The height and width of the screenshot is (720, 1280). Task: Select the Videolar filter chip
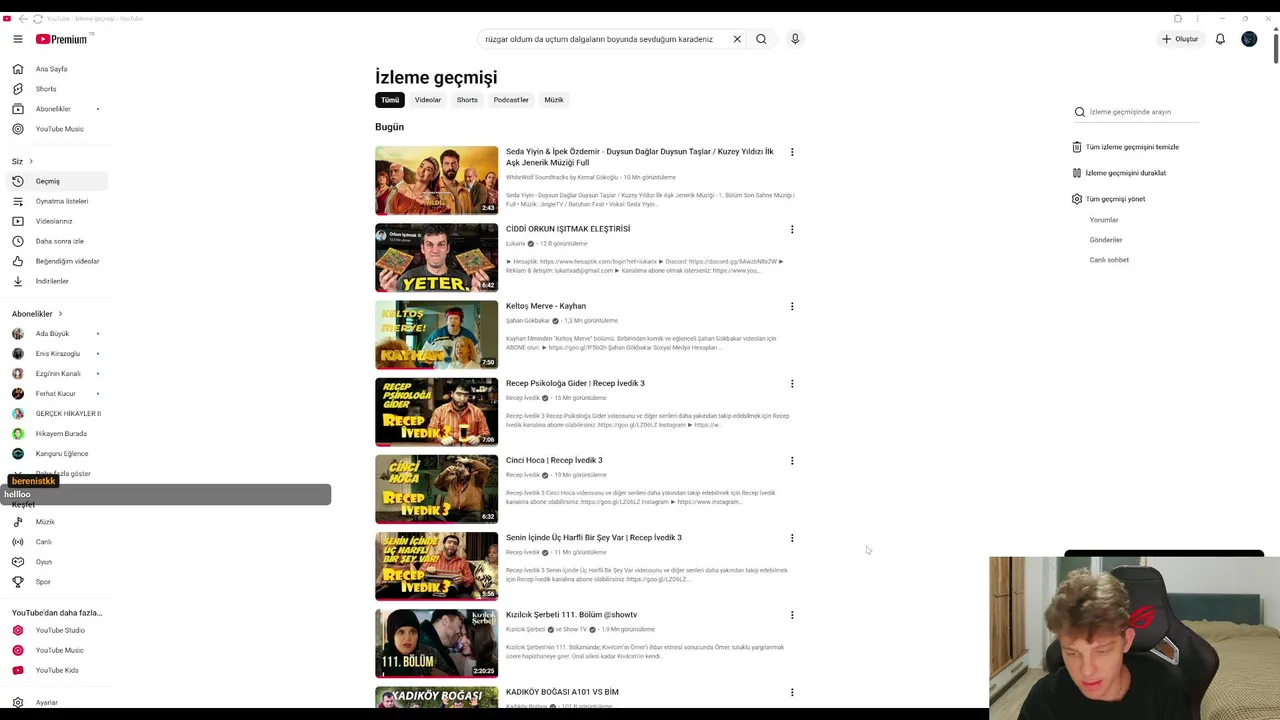(x=428, y=100)
